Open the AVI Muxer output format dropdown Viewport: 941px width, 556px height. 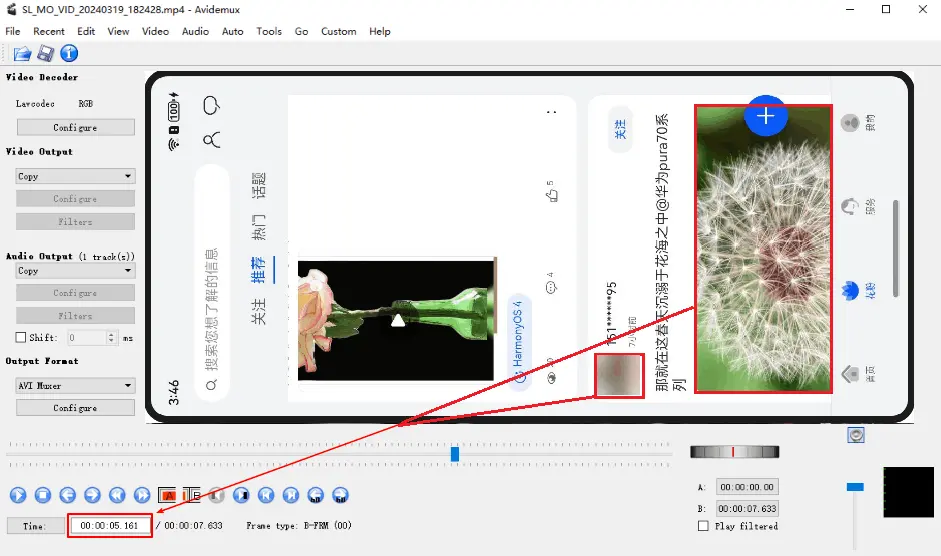pyautogui.click(x=75, y=385)
